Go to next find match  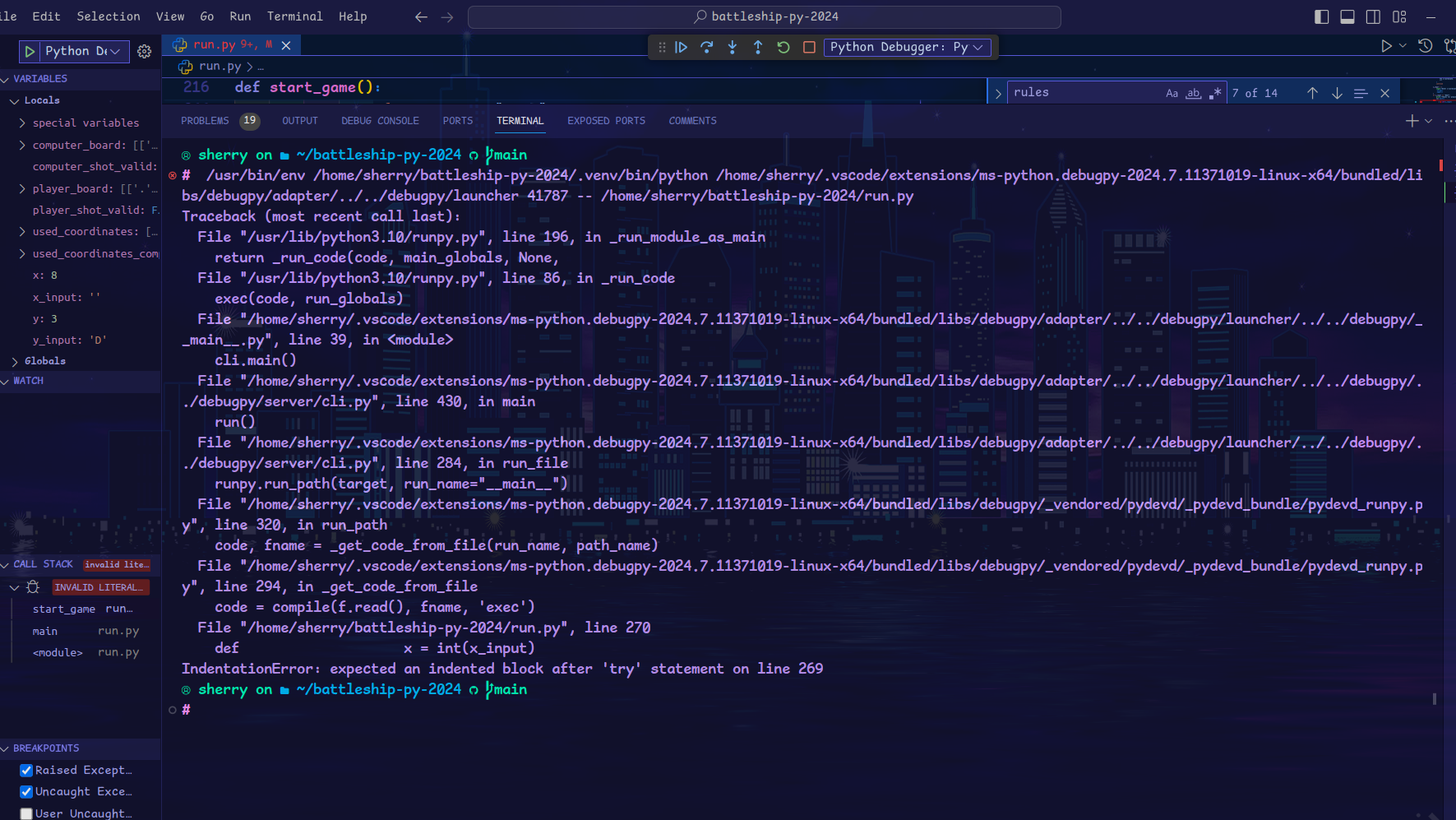tap(1337, 93)
